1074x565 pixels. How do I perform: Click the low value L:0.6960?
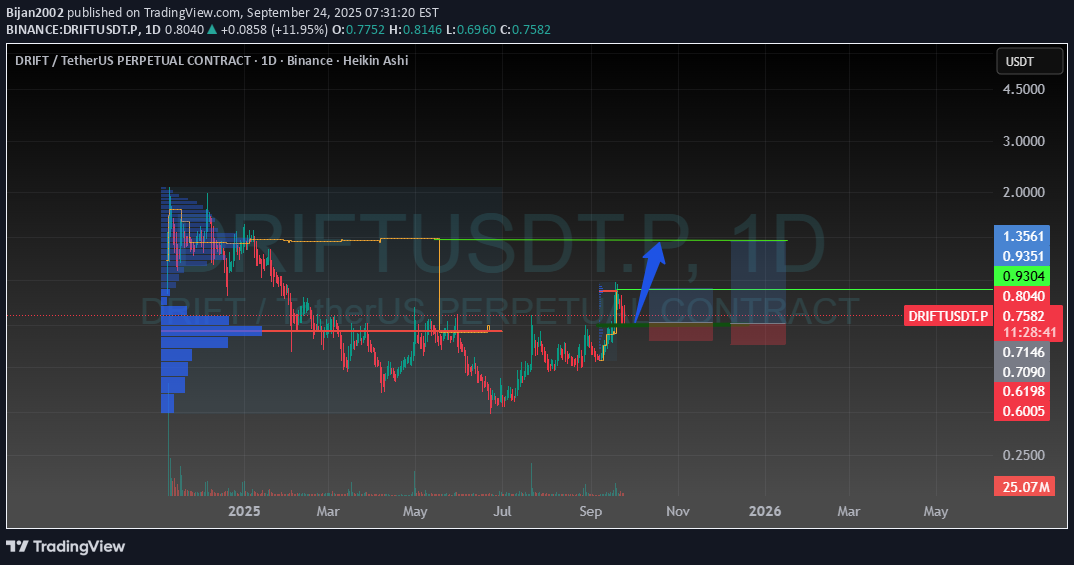pos(469,30)
